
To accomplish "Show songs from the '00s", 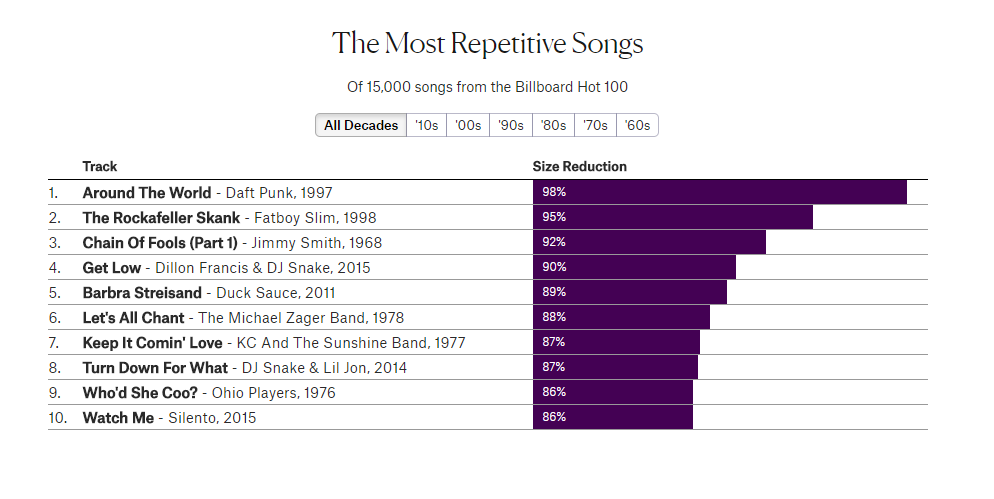I will [x=468, y=125].
